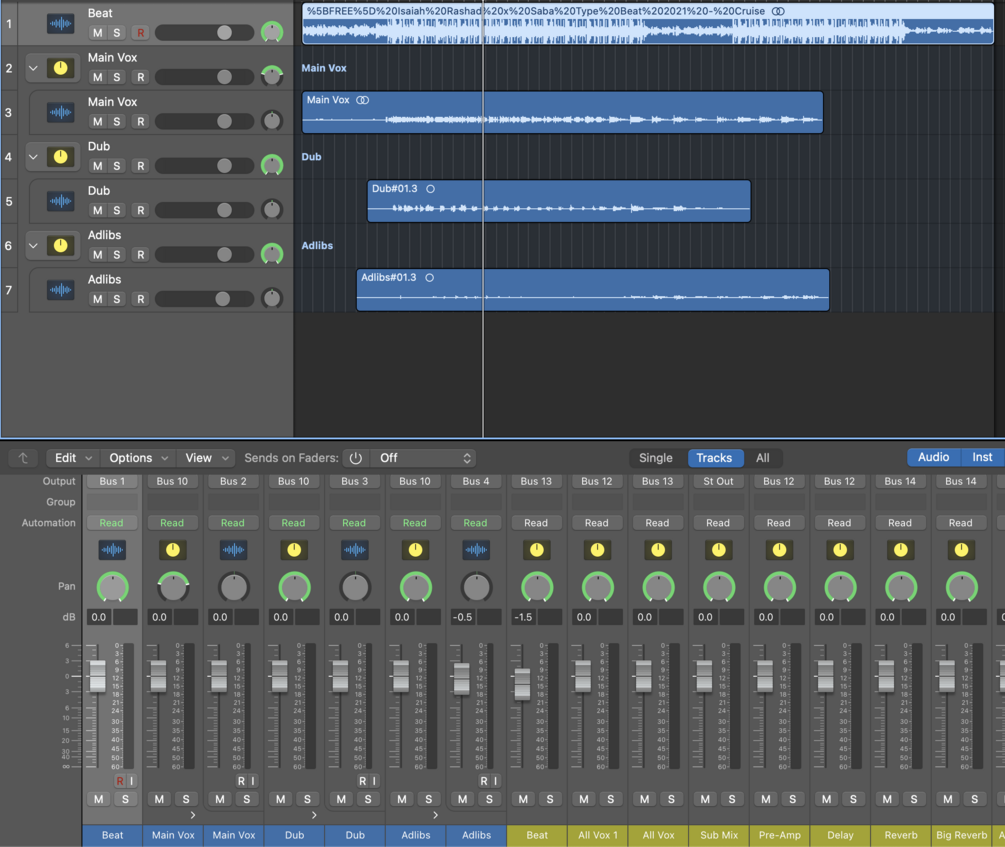Solo the Beat track in track header
This screenshot has height=847, width=1005.
tap(117, 33)
